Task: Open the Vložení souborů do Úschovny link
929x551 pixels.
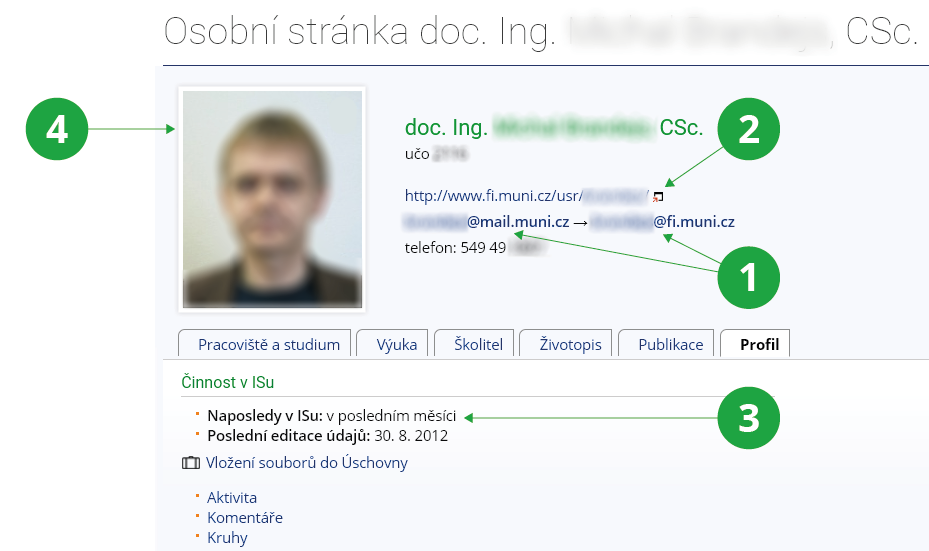Action: click(x=307, y=463)
